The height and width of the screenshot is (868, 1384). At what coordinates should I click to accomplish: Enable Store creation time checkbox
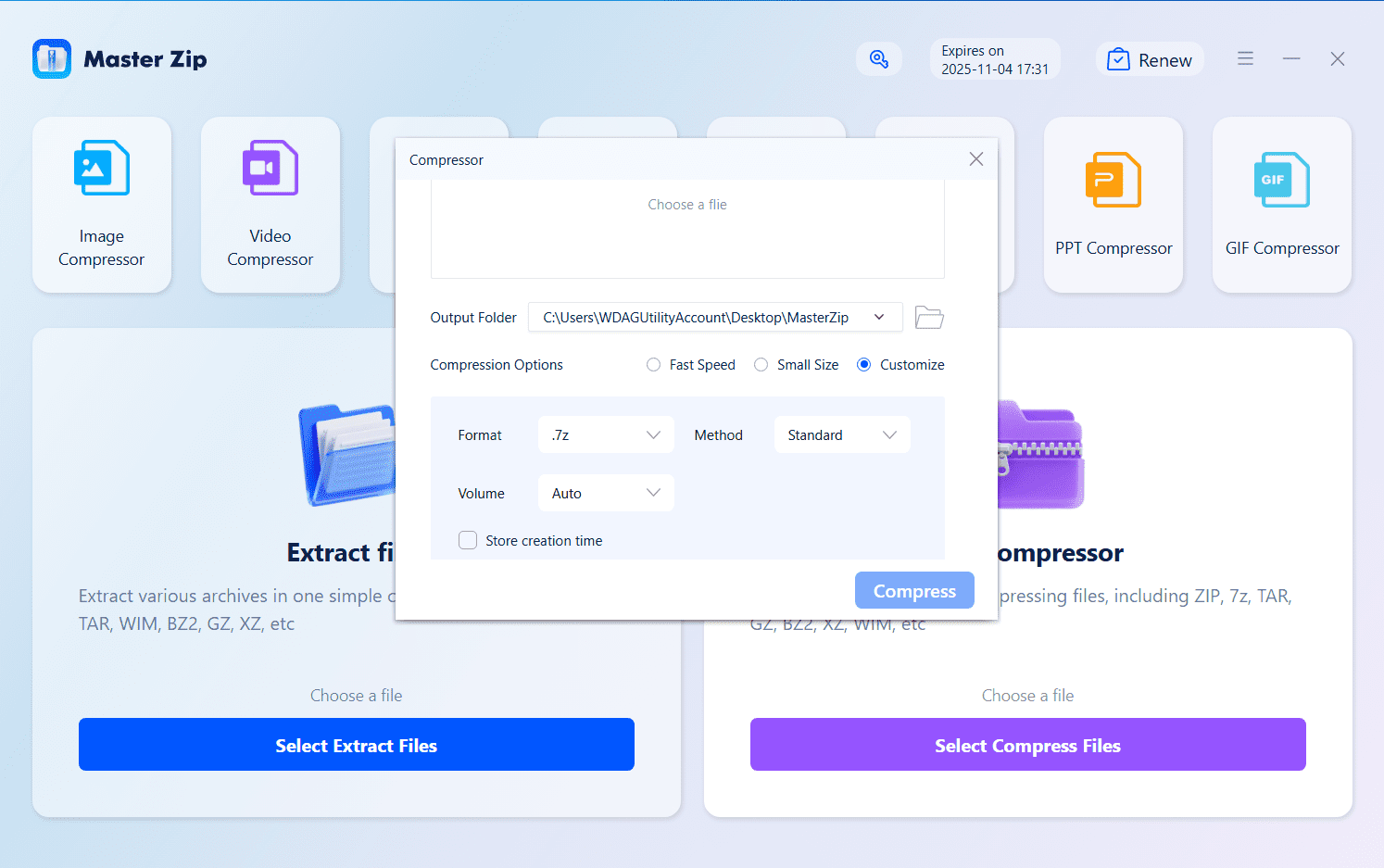[468, 541]
